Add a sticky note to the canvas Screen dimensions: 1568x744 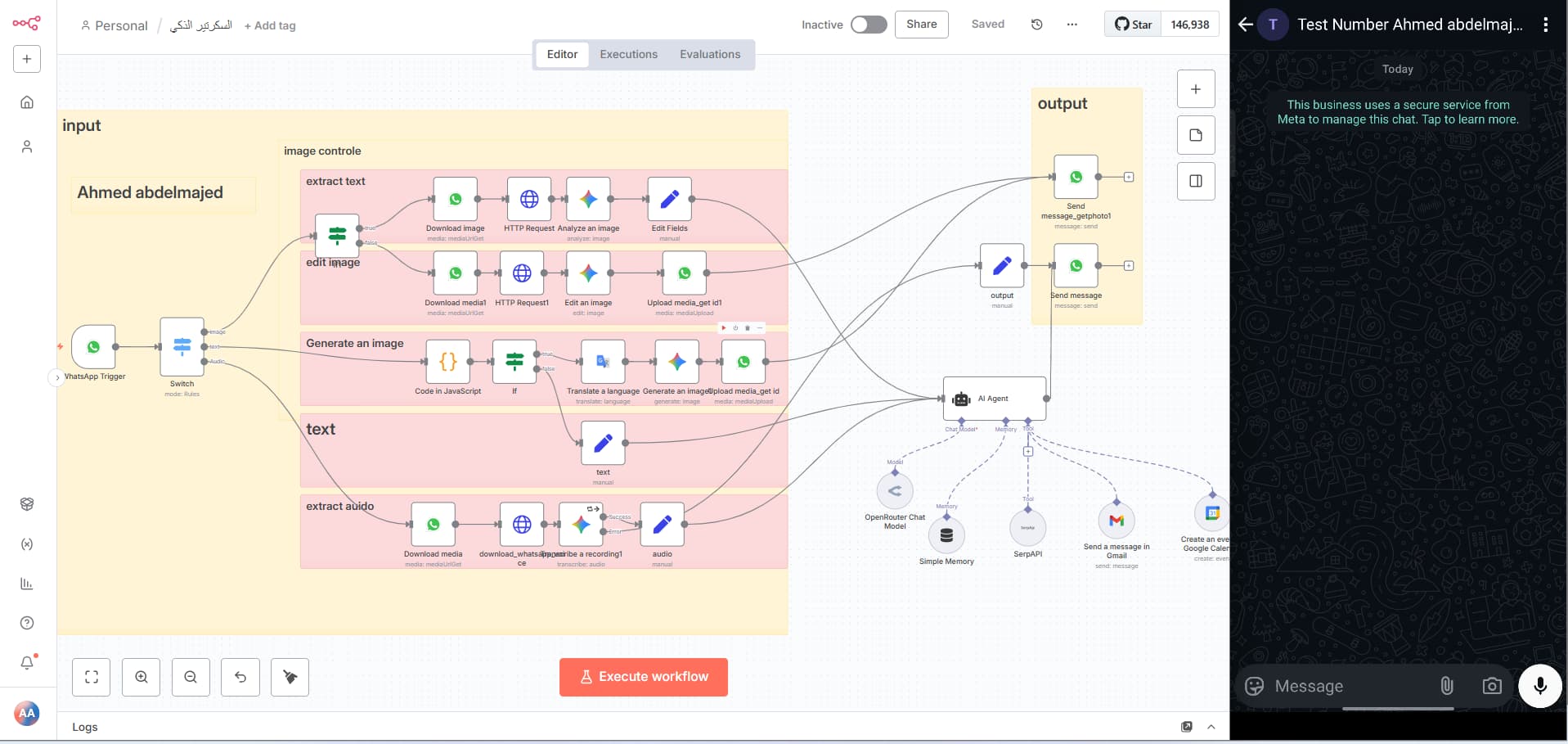pyautogui.click(x=1196, y=135)
